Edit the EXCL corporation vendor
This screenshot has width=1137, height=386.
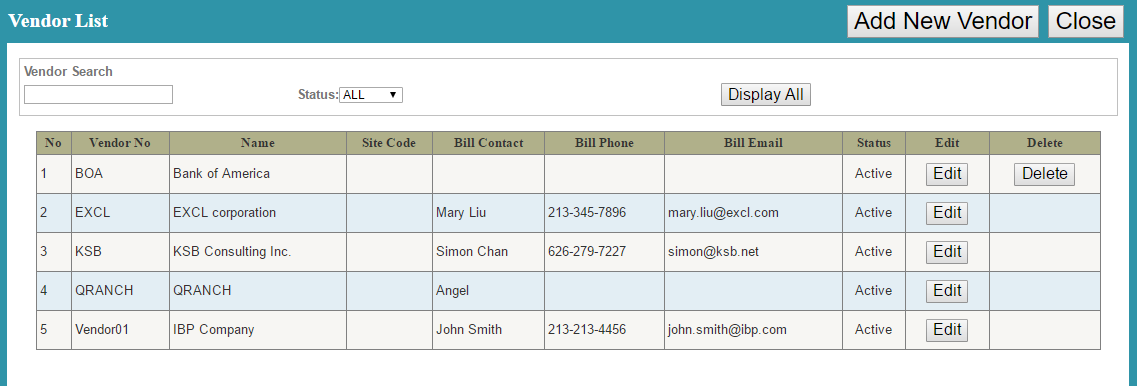(947, 213)
